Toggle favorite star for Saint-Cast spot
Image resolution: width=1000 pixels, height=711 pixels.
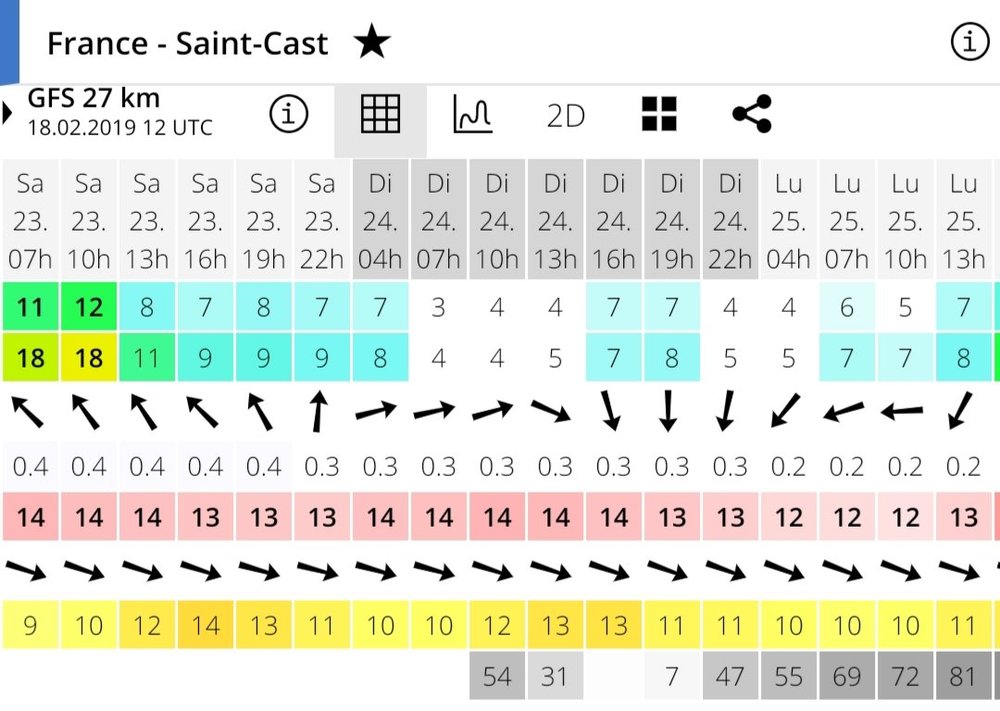pos(372,41)
